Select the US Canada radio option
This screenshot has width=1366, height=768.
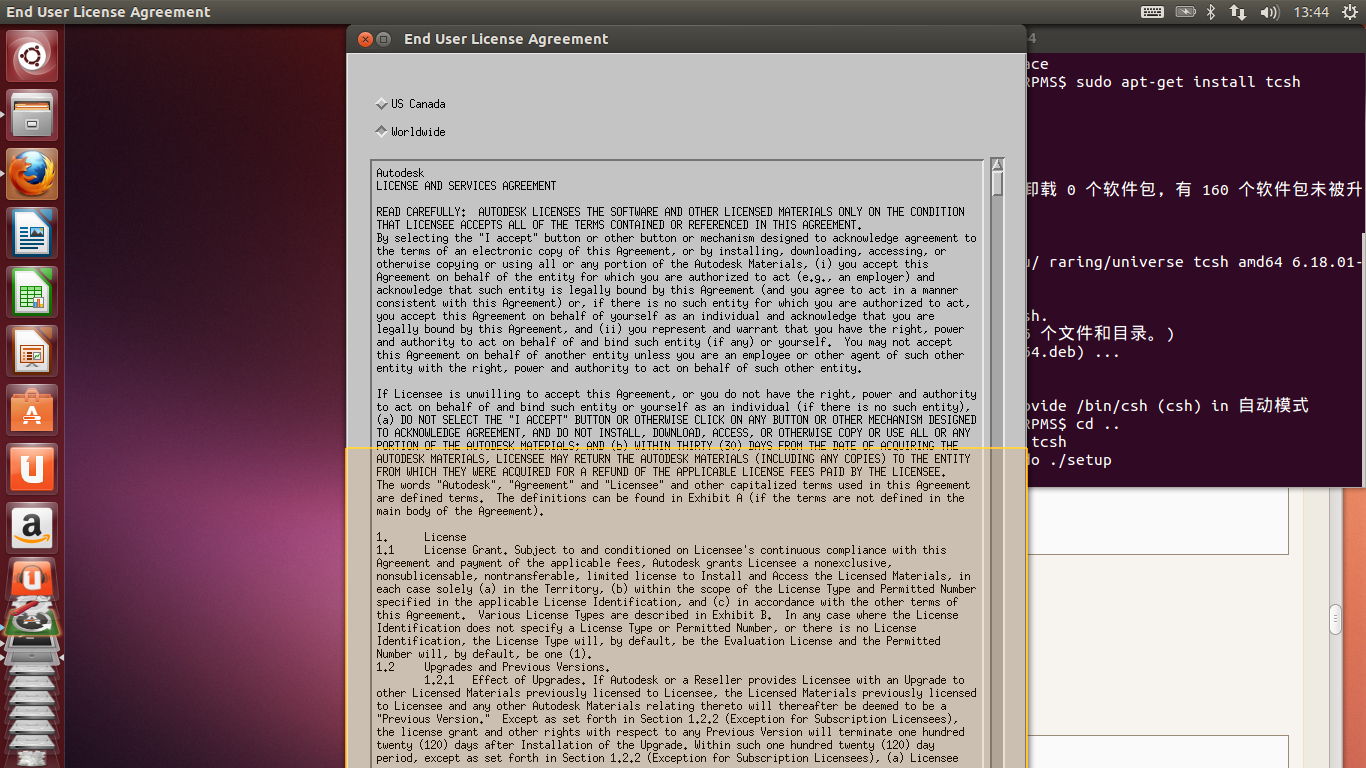click(411, 104)
